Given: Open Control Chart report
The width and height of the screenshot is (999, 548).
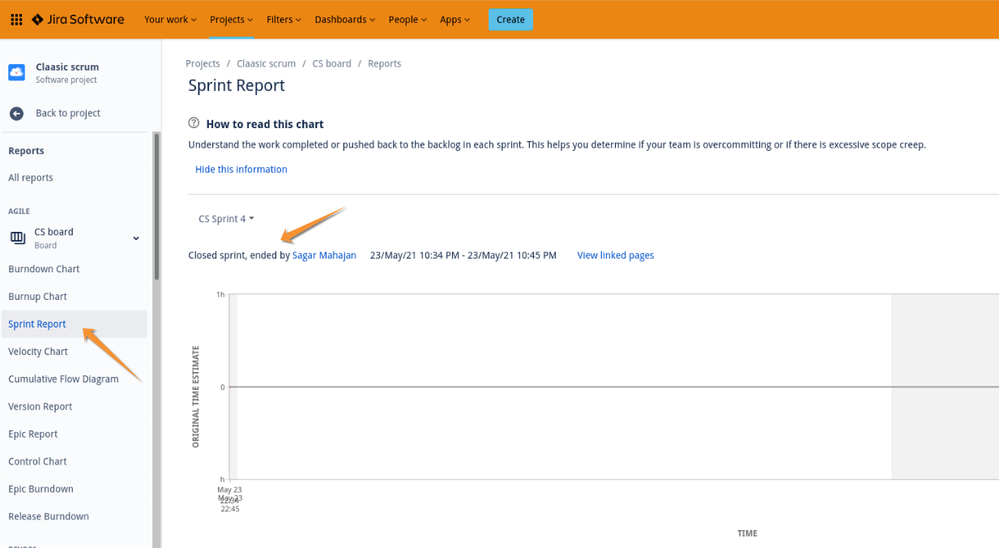Looking at the screenshot, I should pos(38,461).
